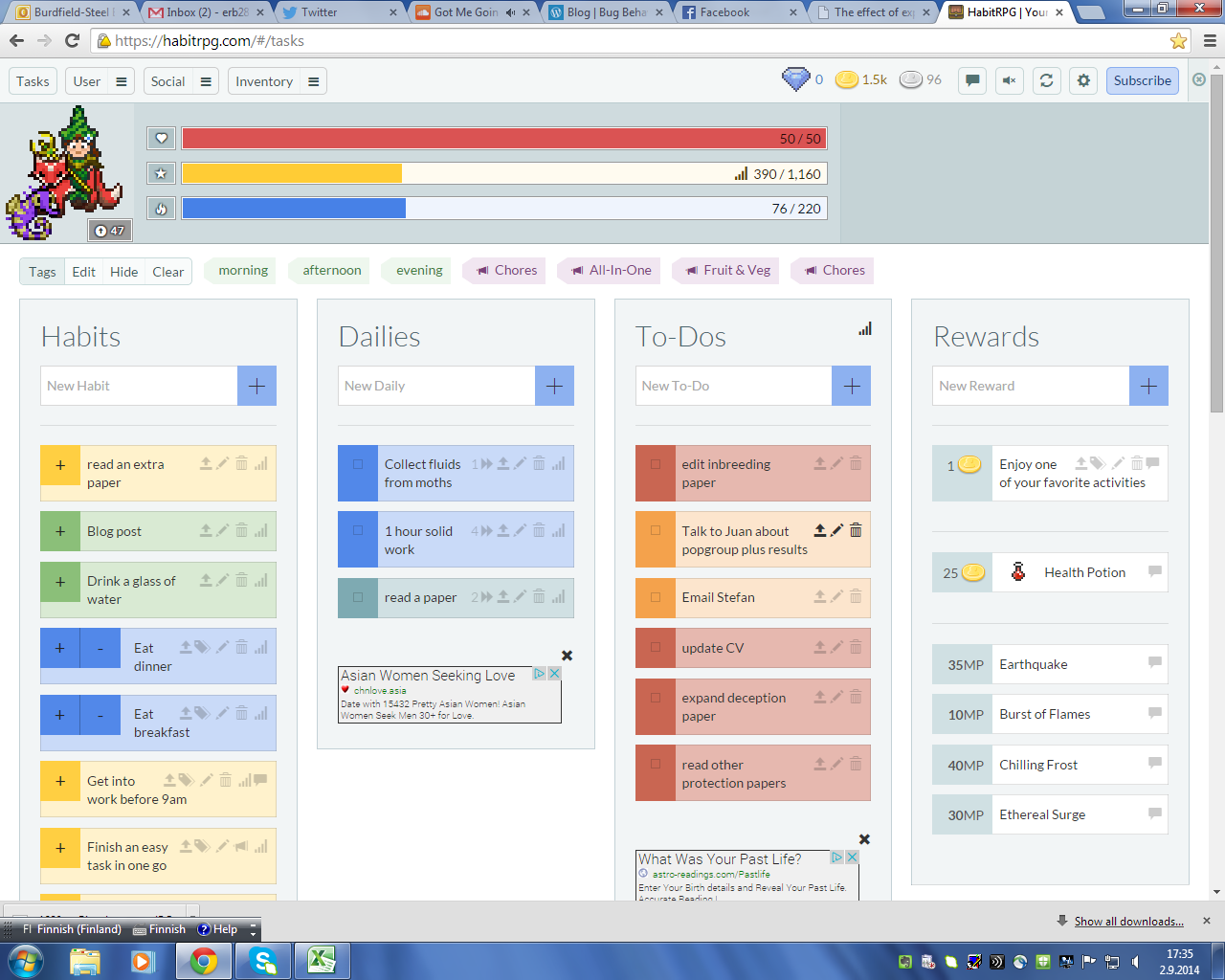Edit the Talk to Juan to-do
The height and width of the screenshot is (980, 1225).
pos(837,530)
